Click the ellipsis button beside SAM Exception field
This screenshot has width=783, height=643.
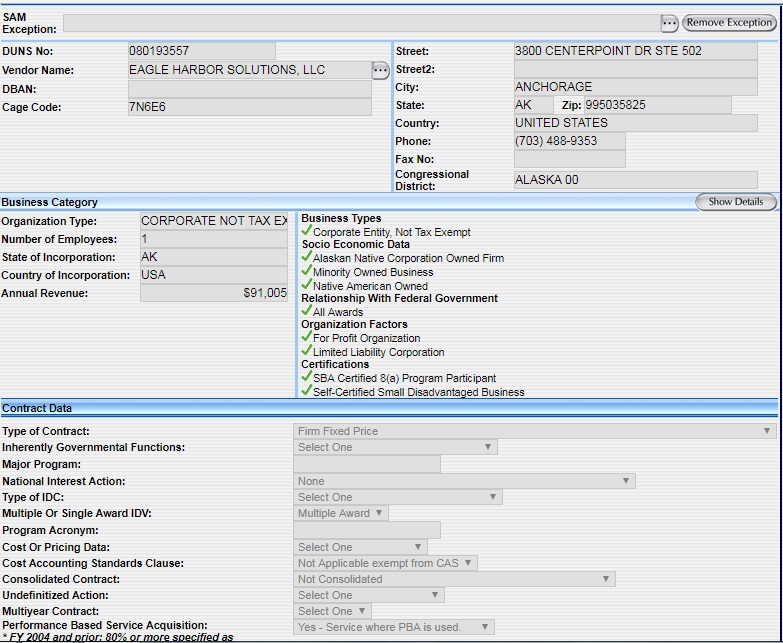pyautogui.click(x=669, y=23)
